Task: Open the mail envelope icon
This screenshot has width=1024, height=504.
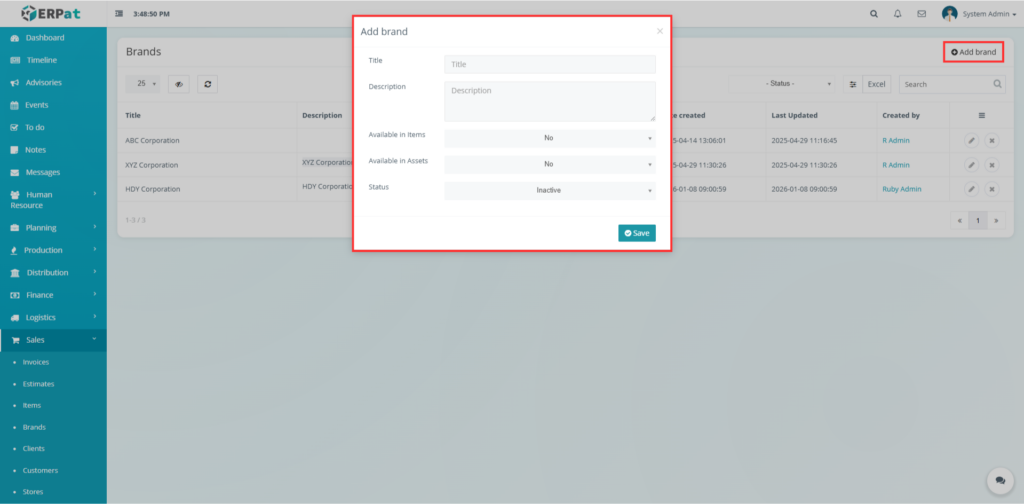Action: (x=921, y=14)
